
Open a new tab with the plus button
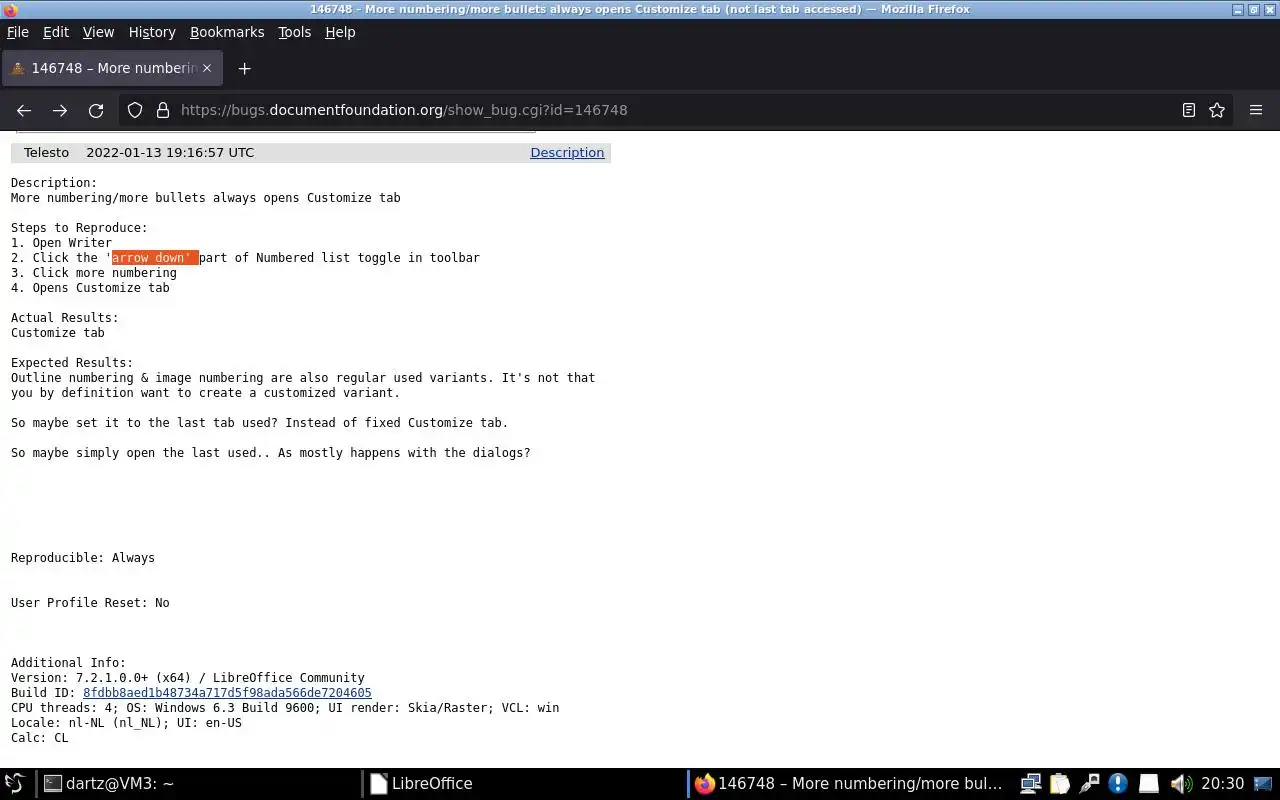244,68
